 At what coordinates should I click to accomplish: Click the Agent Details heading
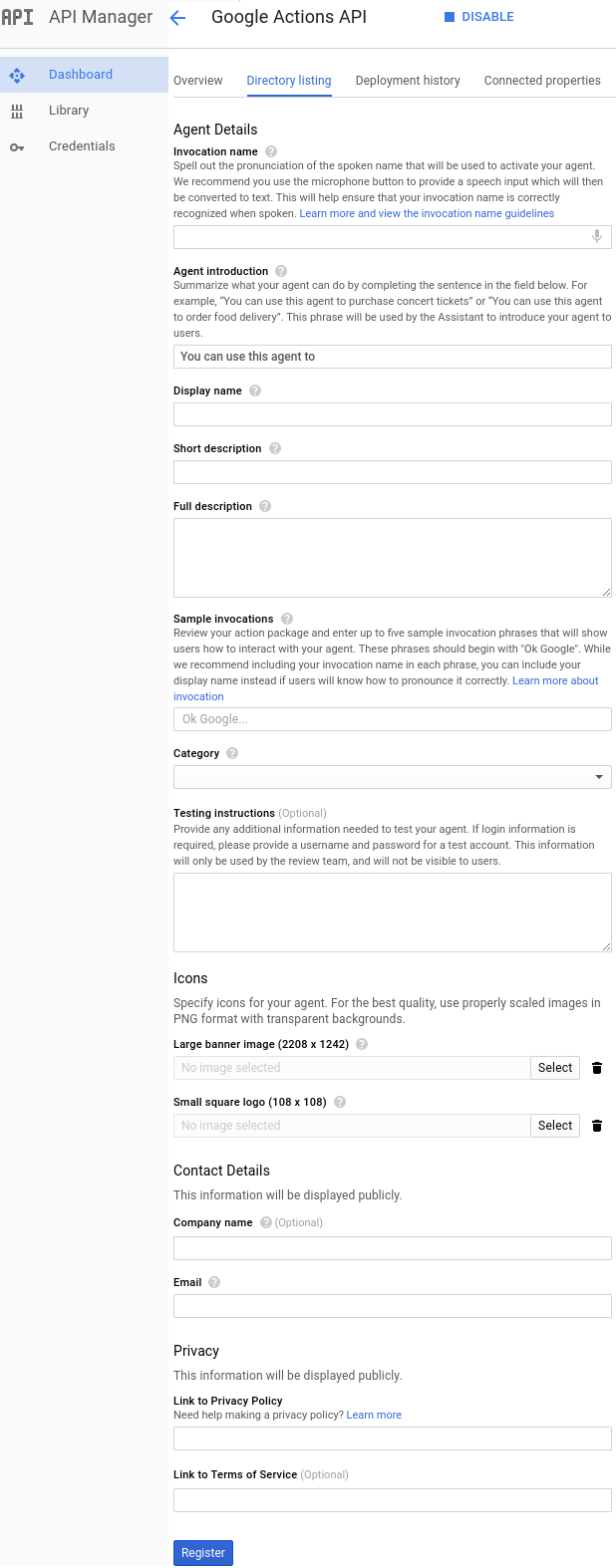click(x=215, y=130)
